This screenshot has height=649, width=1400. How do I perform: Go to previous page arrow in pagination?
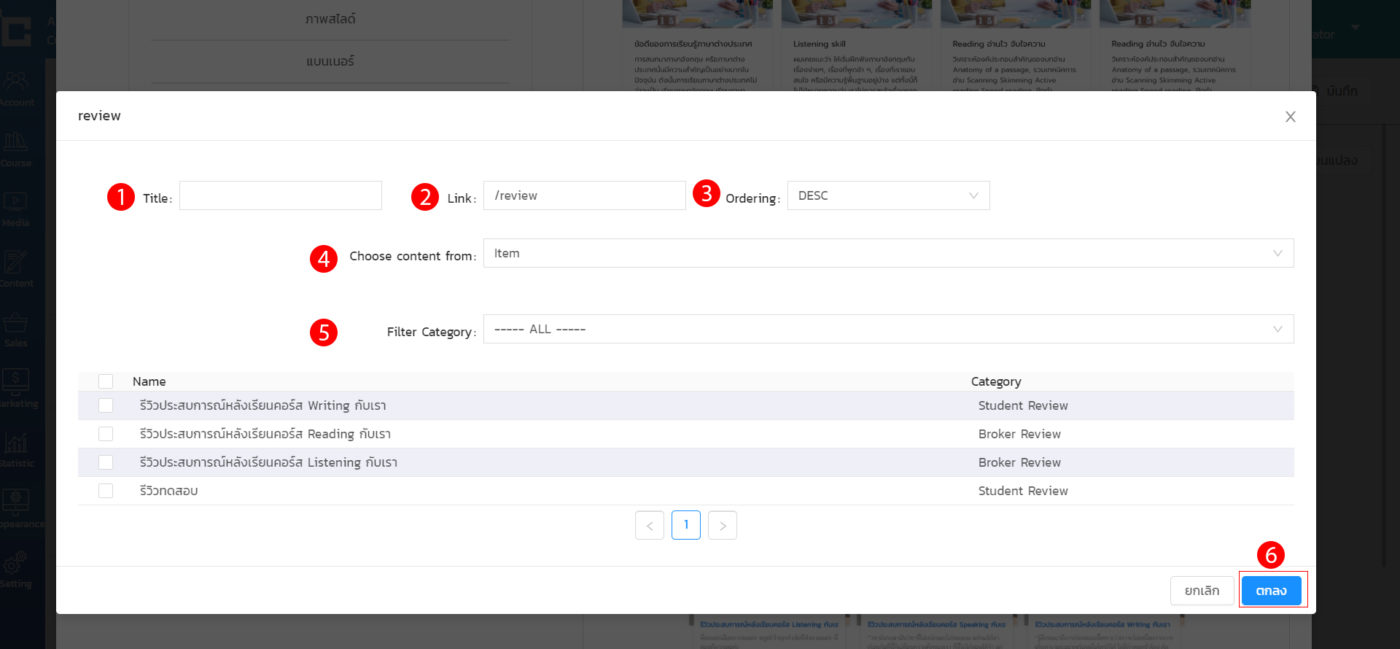tap(649, 526)
